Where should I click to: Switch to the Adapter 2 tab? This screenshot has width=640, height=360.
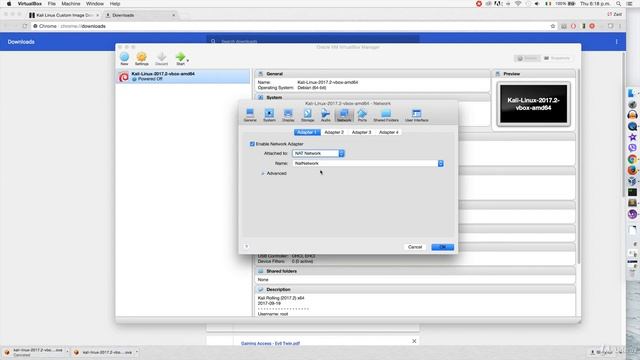tap(334, 132)
